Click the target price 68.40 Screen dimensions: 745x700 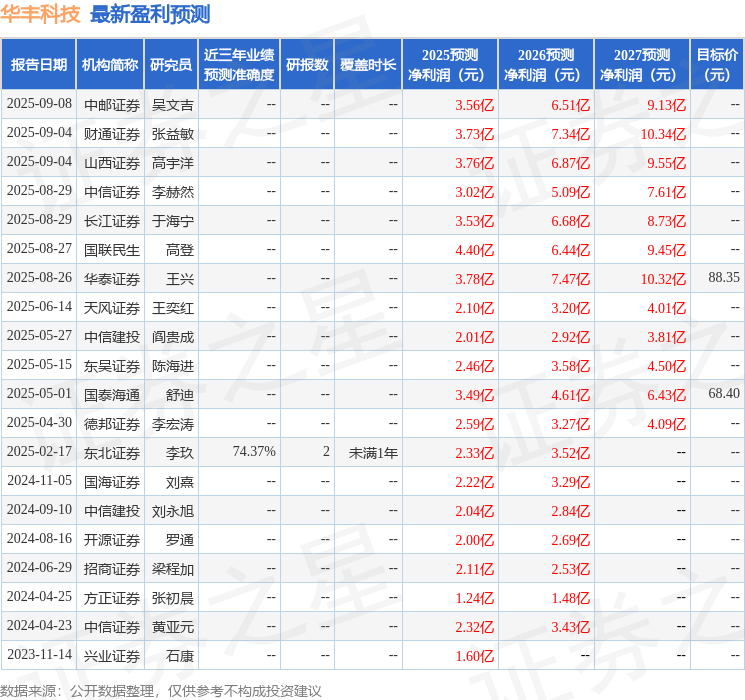click(724, 393)
